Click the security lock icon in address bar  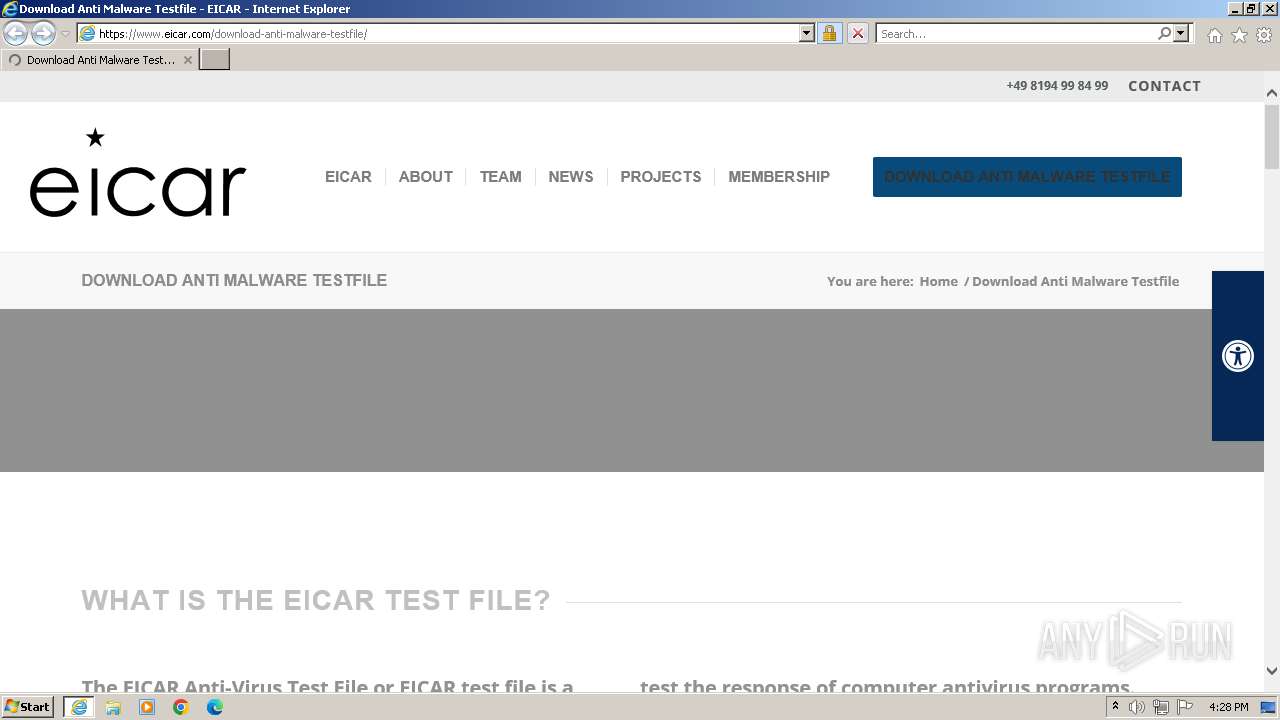pyautogui.click(x=829, y=34)
